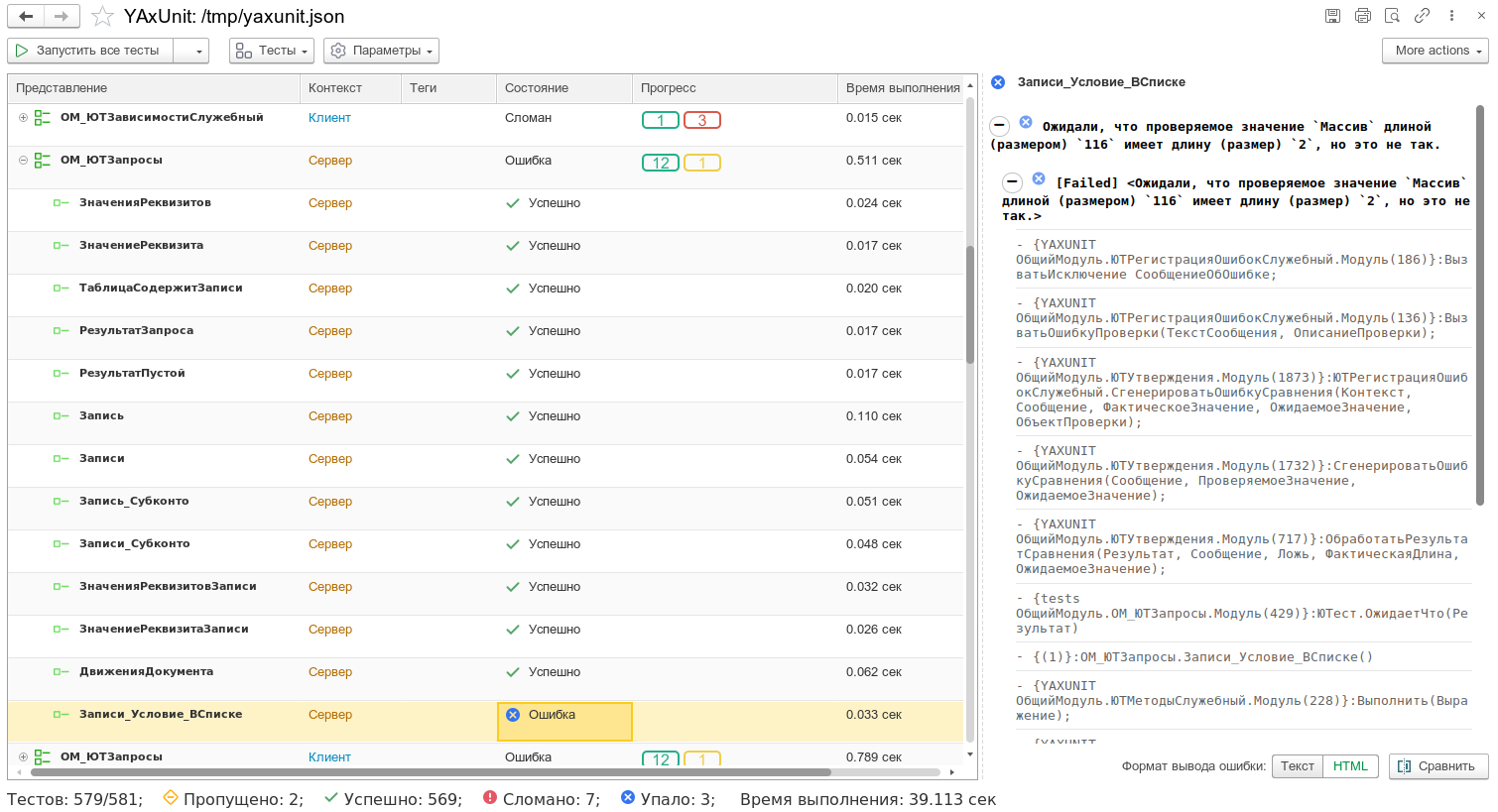Click the Сервер link in the Записи_Субконто row
The height and width of the screenshot is (812, 1498).
(330, 544)
